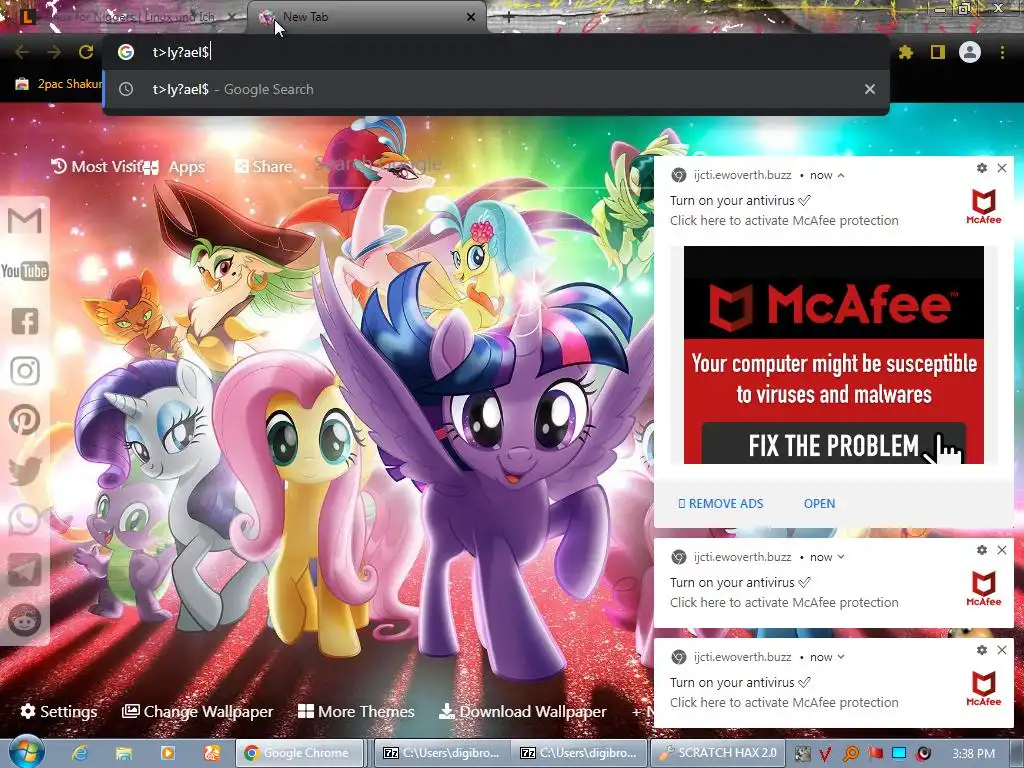Remove the t>ly?ael$ search suggestion
The height and width of the screenshot is (768, 1024).
pyautogui.click(x=870, y=89)
